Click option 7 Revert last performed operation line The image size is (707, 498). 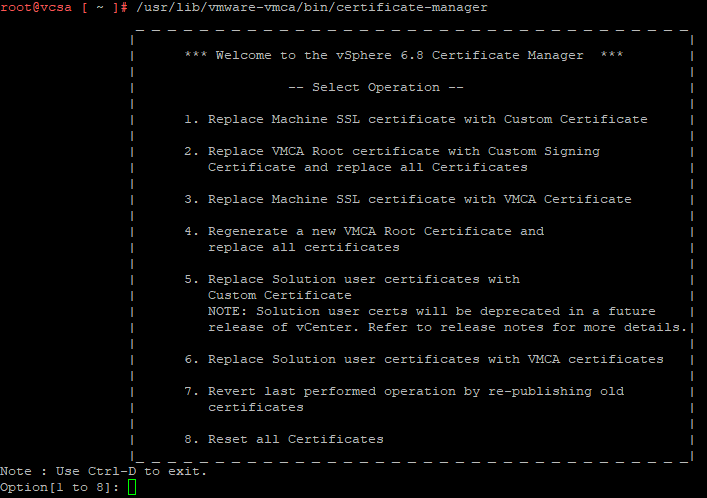coord(404,392)
